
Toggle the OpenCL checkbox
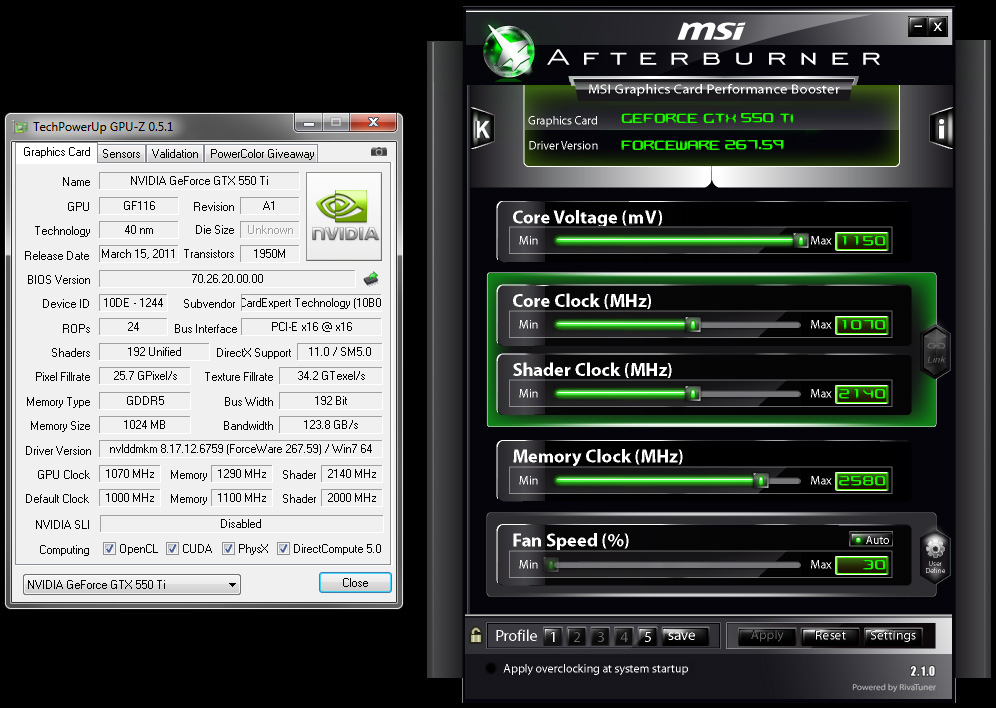tap(109, 549)
